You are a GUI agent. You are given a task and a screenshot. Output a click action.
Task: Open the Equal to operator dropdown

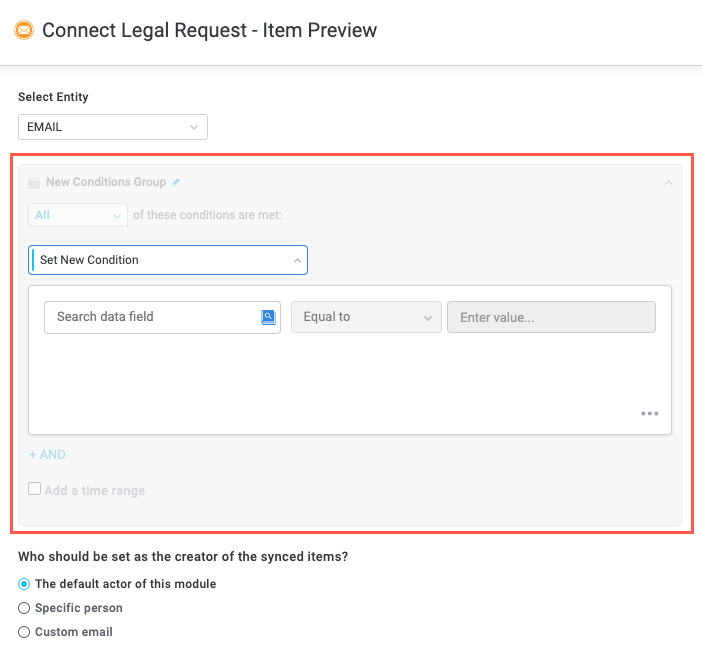(365, 317)
